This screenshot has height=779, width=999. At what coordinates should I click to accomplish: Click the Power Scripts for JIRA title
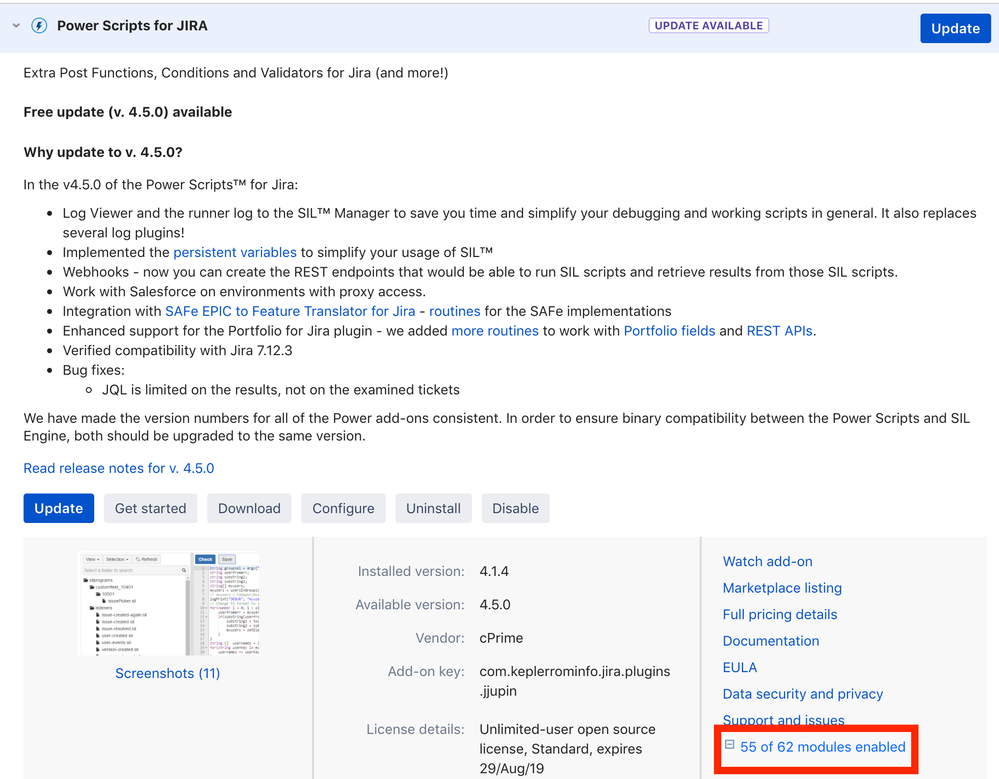(132, 25)
